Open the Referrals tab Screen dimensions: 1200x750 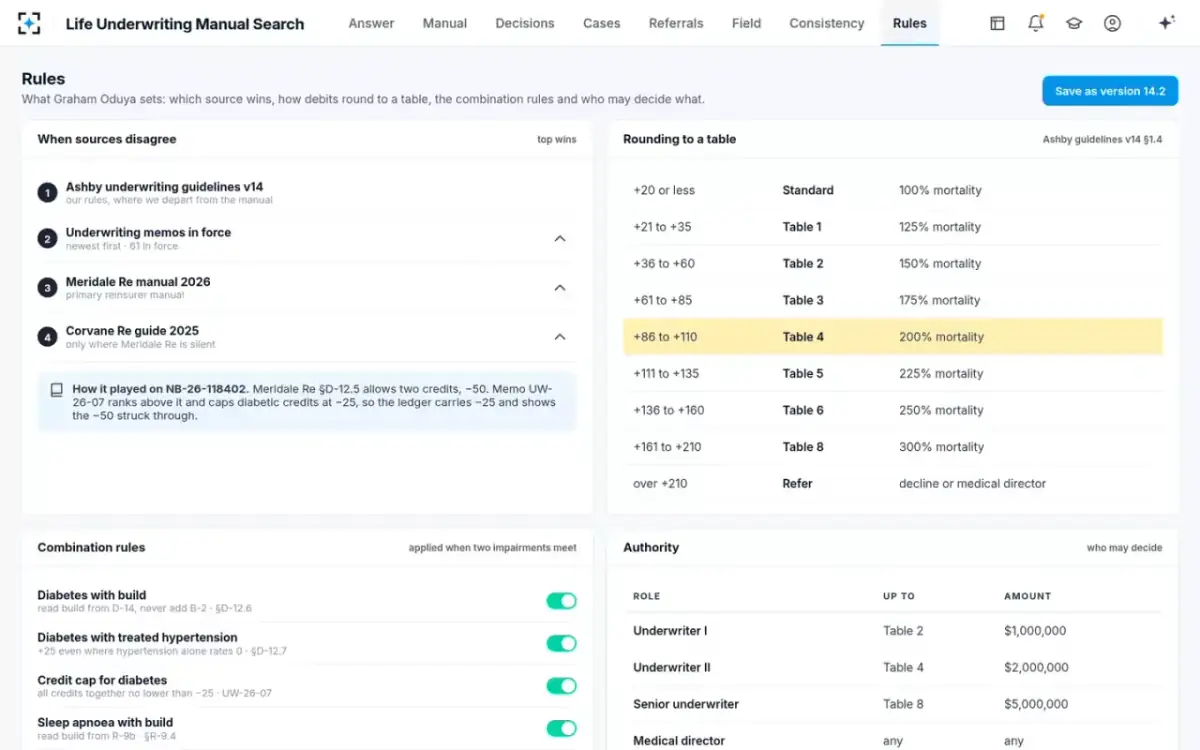tap(676, 23)
